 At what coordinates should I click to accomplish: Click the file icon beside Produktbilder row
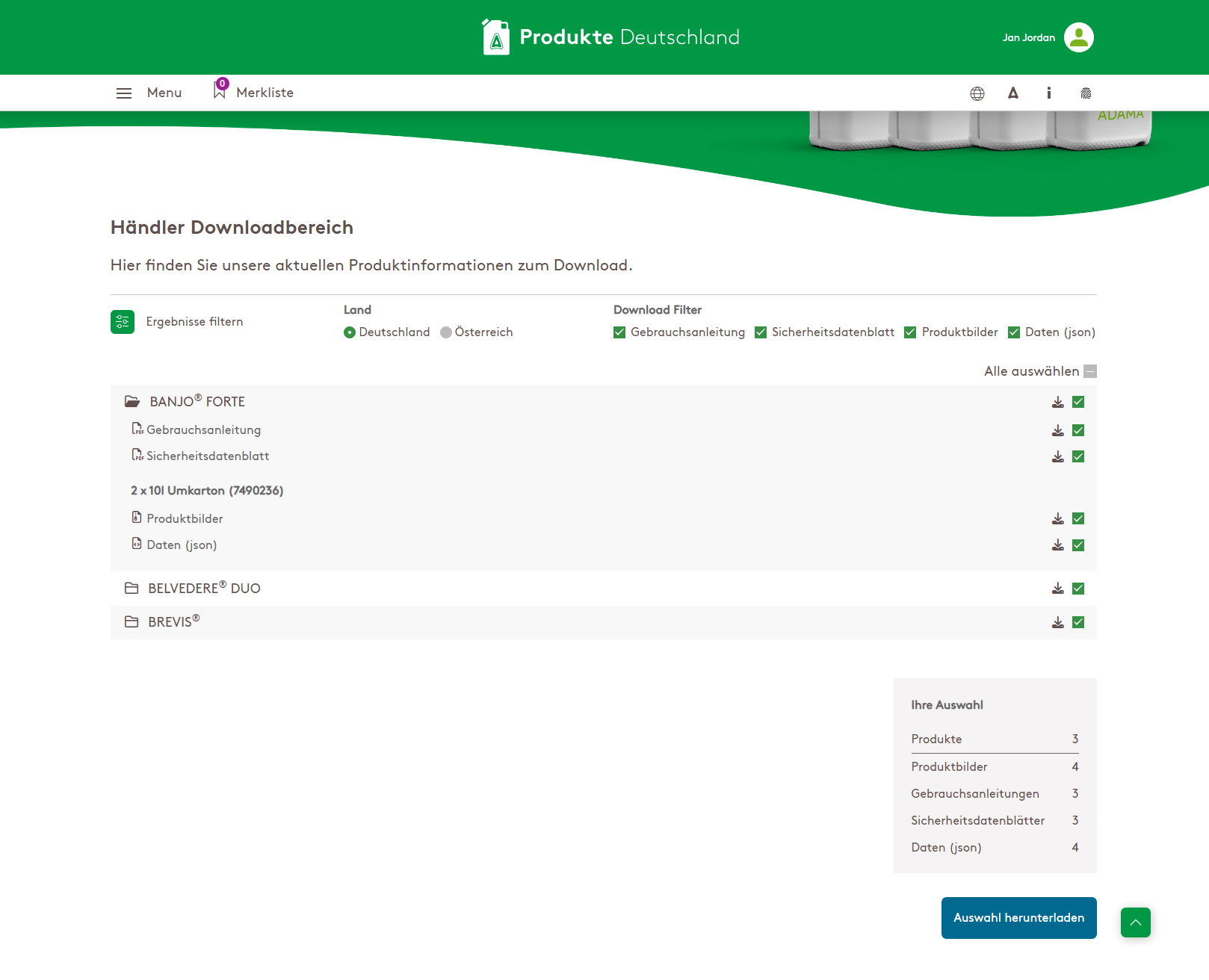[x=137, y=517]
